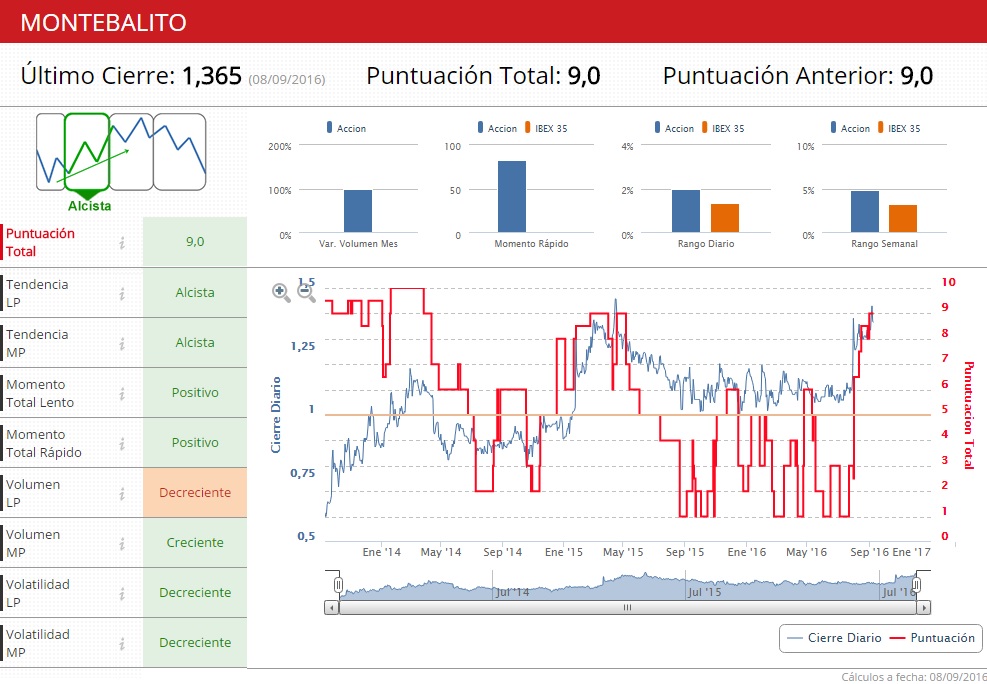Click the Momento Total Rápido Positivo cell

tap(195, 443)
